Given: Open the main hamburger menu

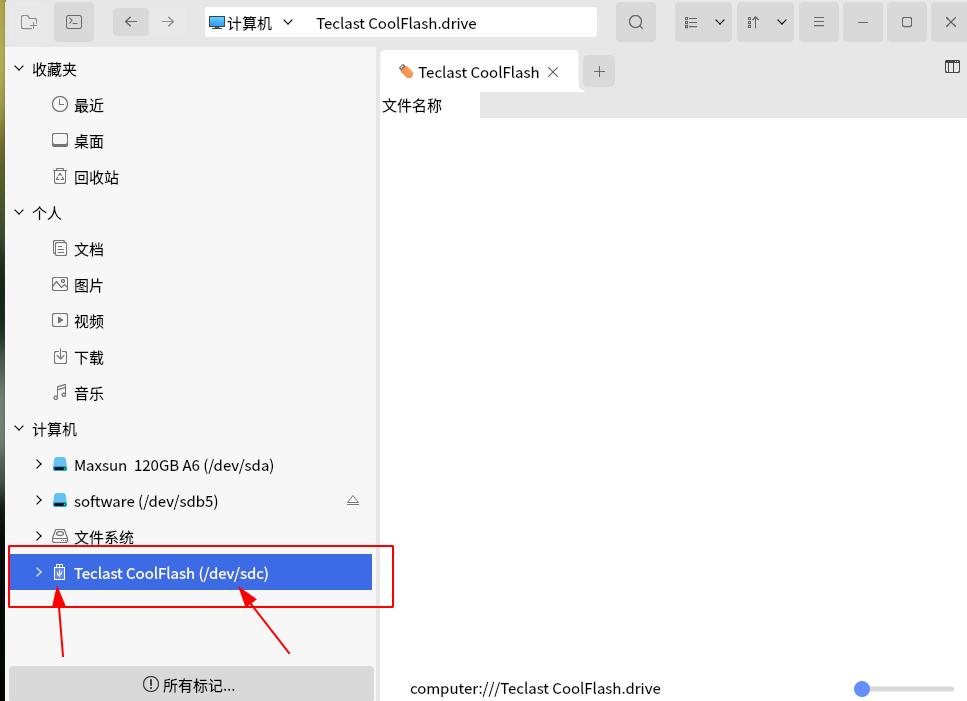Looking at the screenshot, I should (x=818, y=21).
